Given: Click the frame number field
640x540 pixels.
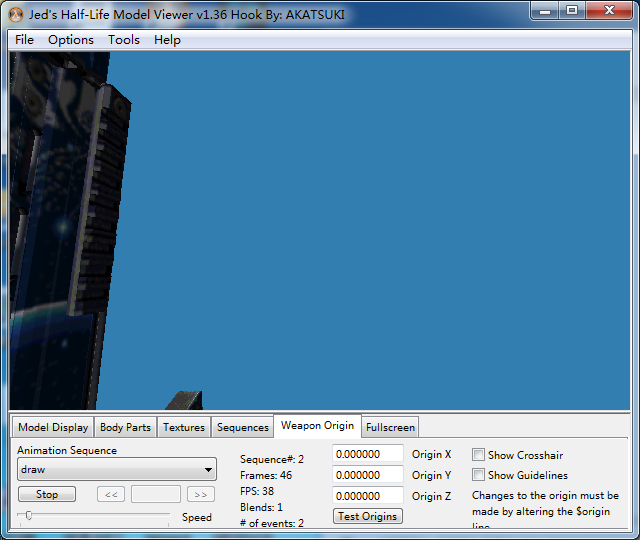Looking at the screenshot, I should point(156,494).
